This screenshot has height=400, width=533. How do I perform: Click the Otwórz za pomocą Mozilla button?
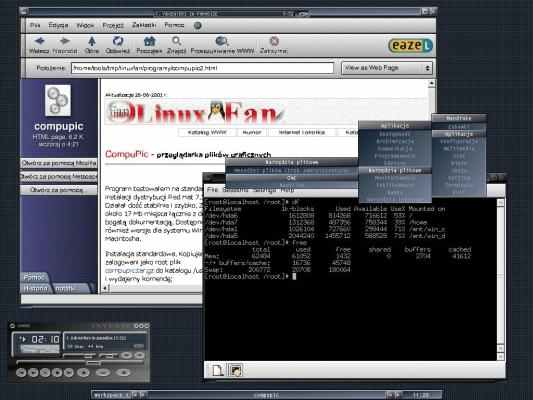59,163
